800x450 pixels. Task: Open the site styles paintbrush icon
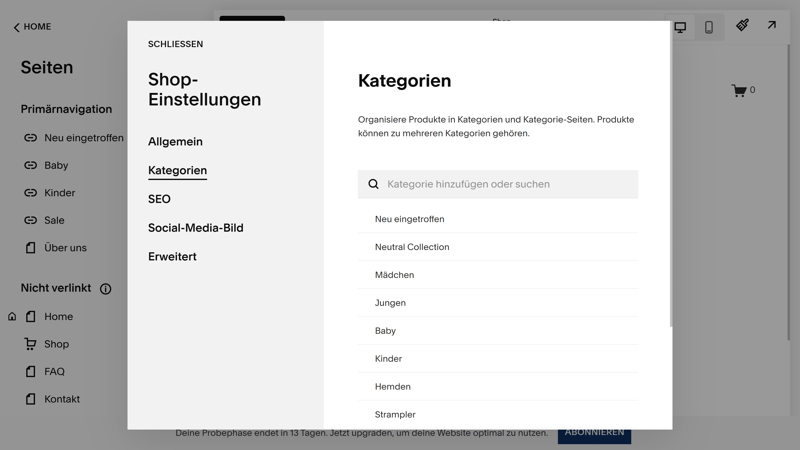click(742, 25)
